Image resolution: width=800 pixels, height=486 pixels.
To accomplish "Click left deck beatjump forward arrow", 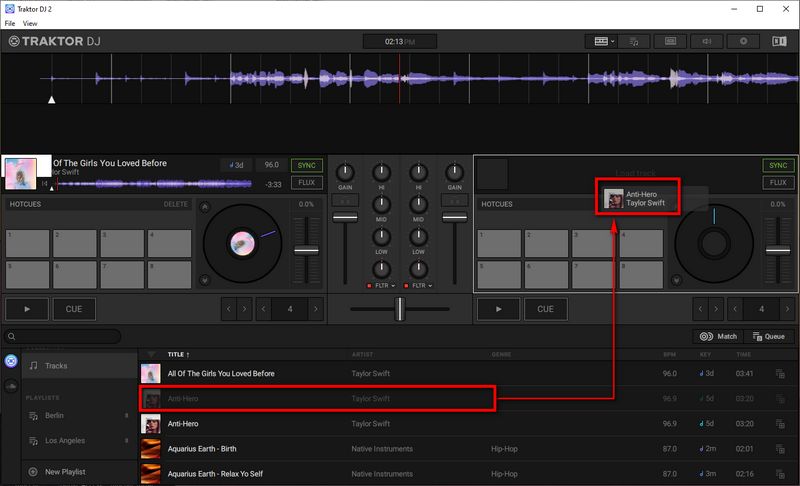I will click(244, 309).
